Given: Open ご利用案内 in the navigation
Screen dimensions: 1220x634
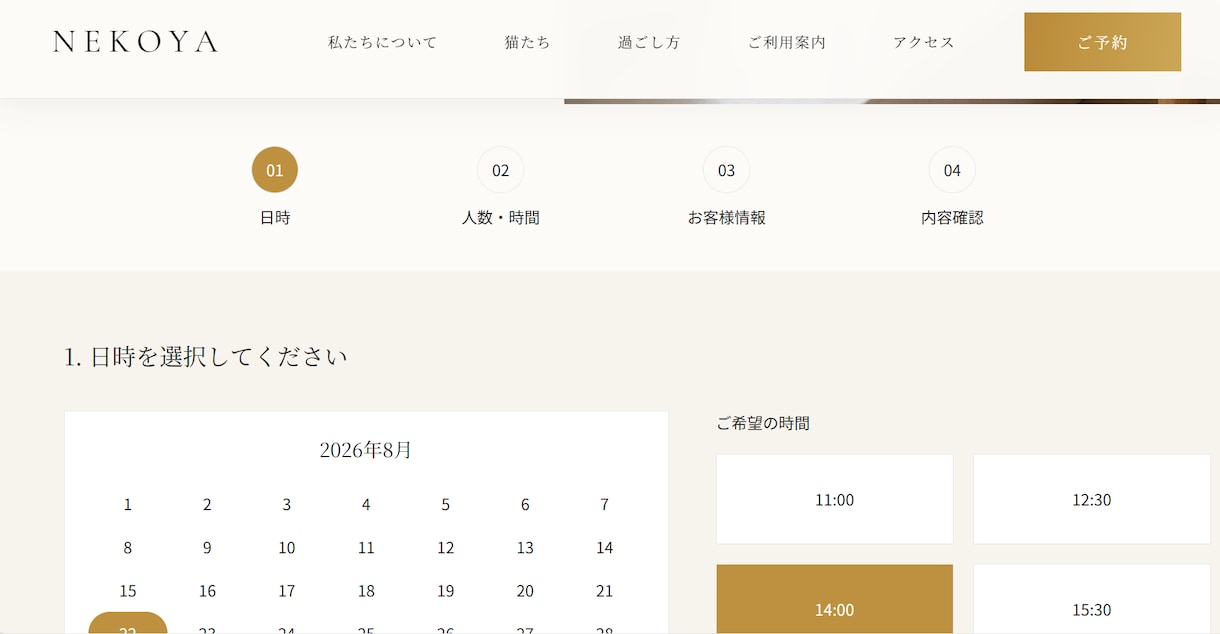Looking at the screenshot, I should coord(787,42).
